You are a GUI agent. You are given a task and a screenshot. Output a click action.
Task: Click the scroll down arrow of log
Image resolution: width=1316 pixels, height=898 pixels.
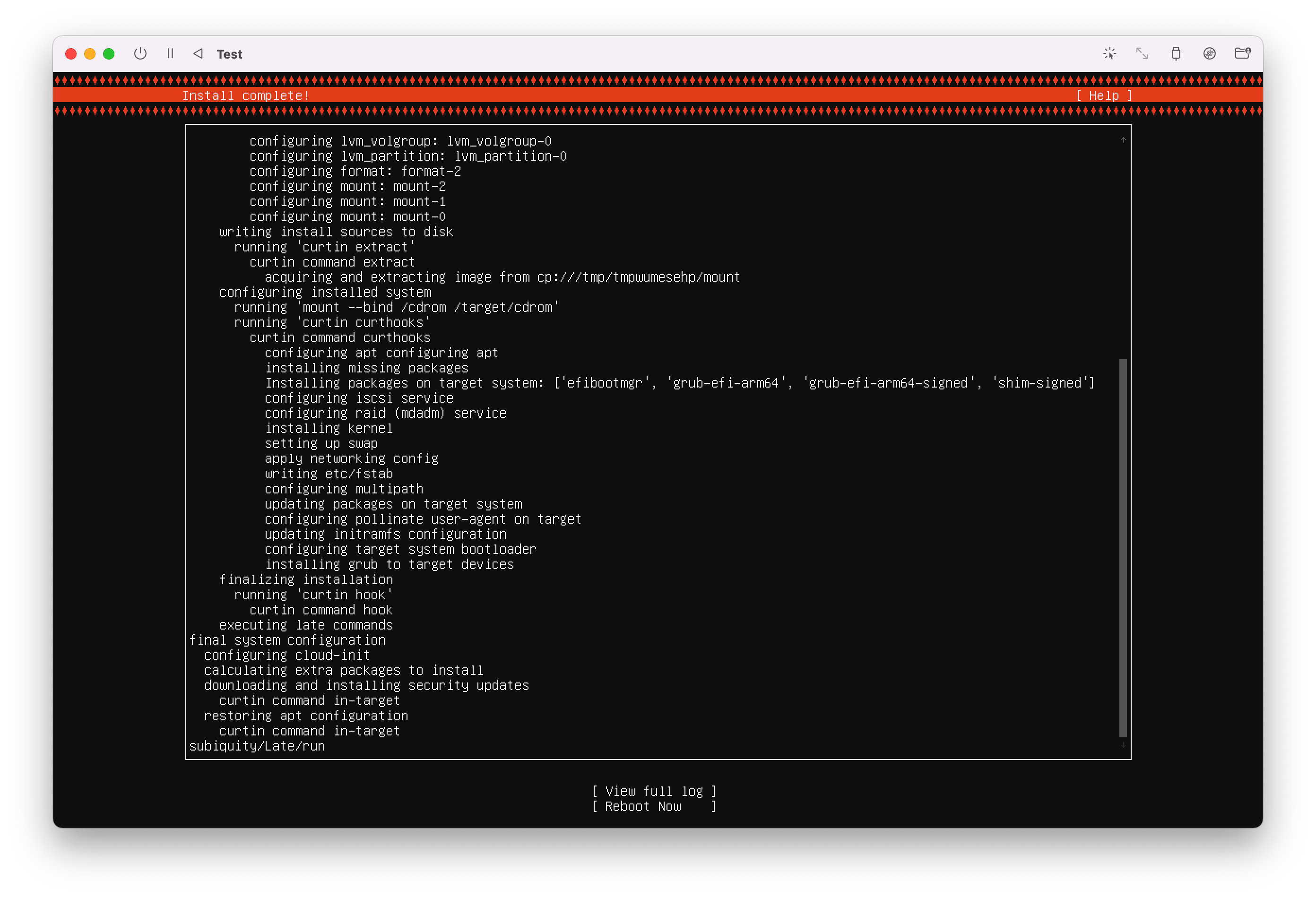tap(1123, 744)
